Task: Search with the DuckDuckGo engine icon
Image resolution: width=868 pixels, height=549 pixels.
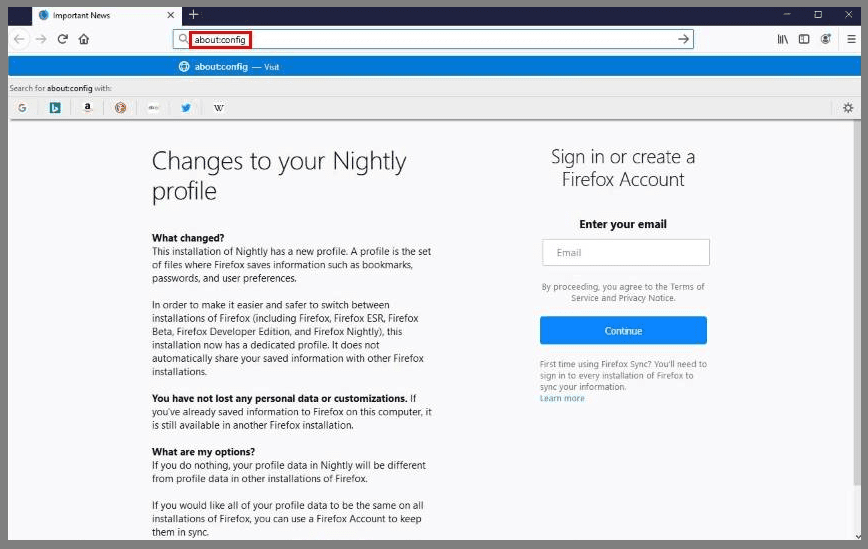Action: coord(120,108)
